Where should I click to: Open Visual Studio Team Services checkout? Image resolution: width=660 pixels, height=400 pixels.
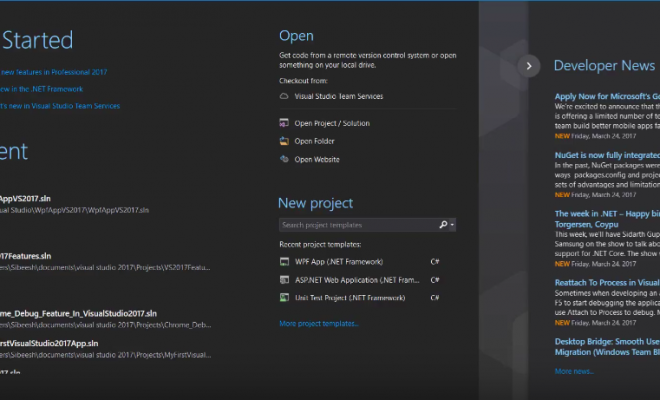pos(339,96)
